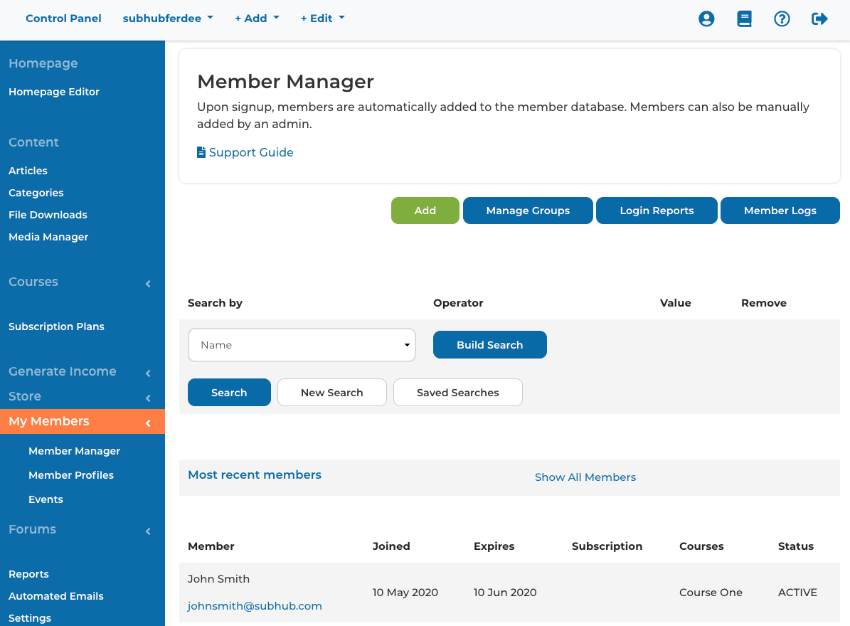Open the documentation book icon
Image resolution: width=850 pixels, height=626 pixels.
(744, 18)
